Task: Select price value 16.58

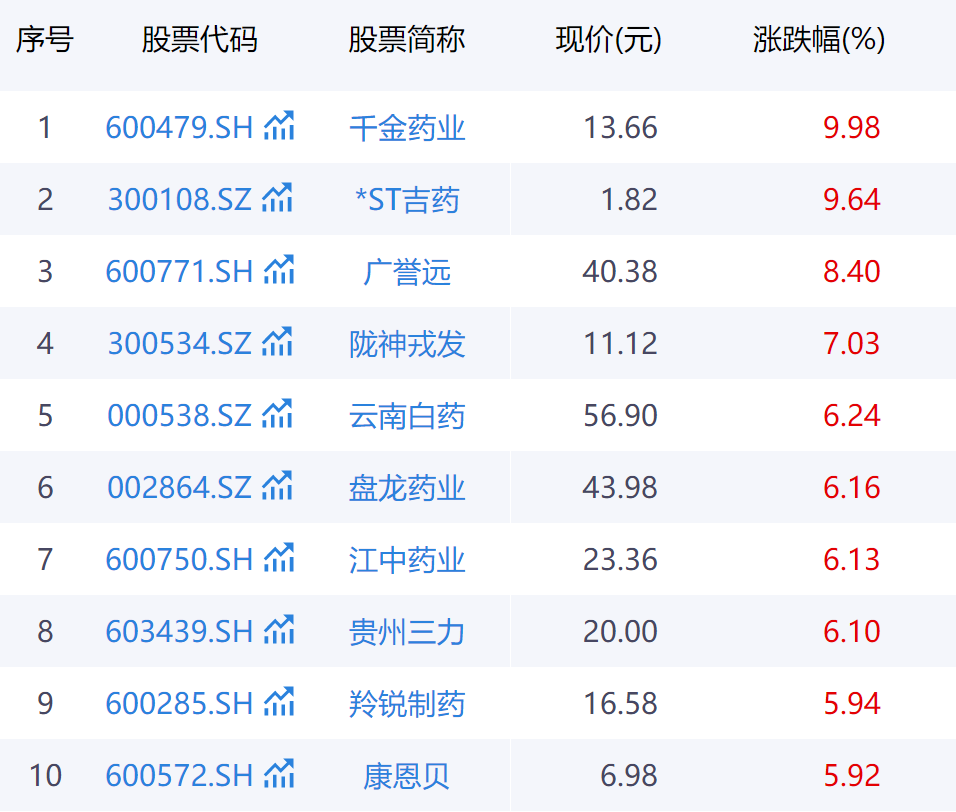Action: point(620,703)
